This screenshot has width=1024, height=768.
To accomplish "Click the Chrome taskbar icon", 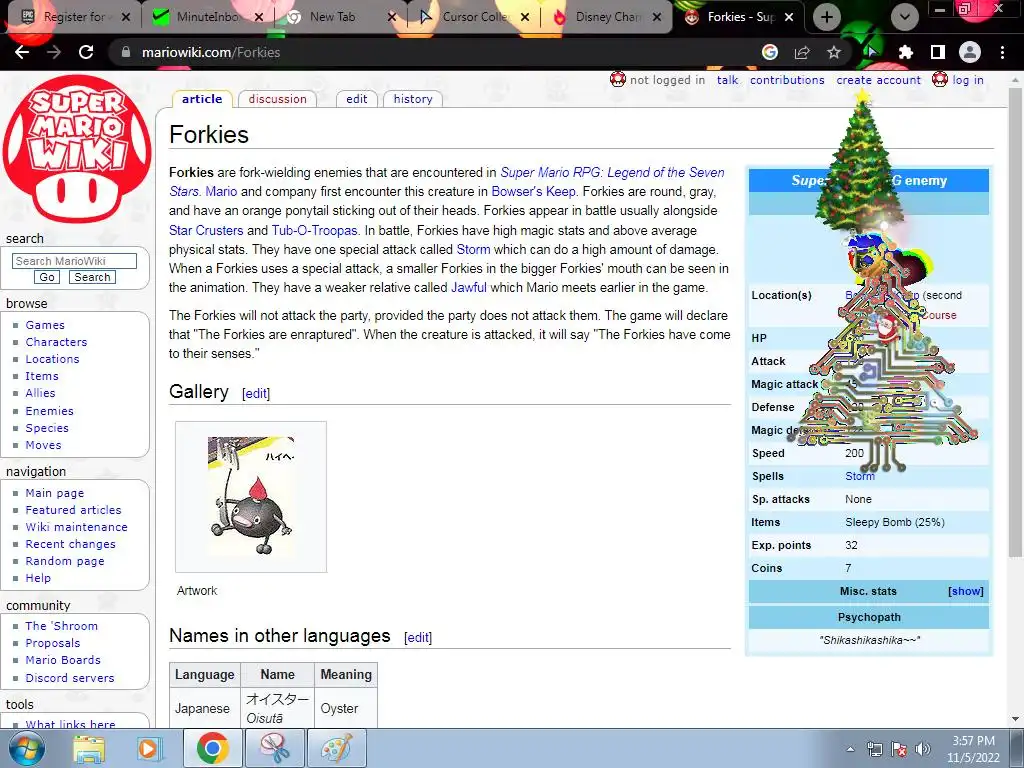I will [212, 748].
